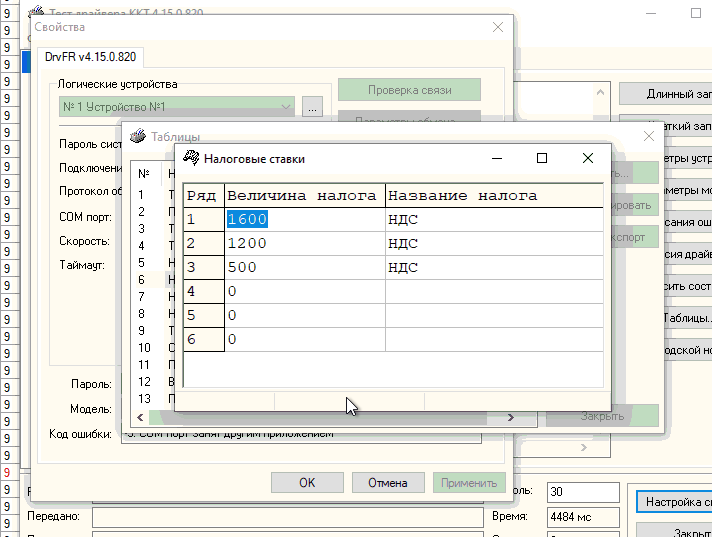Minimize the Налоговые ставки window
This screenshot has width=712, height=537.
[x=497, y=158]
